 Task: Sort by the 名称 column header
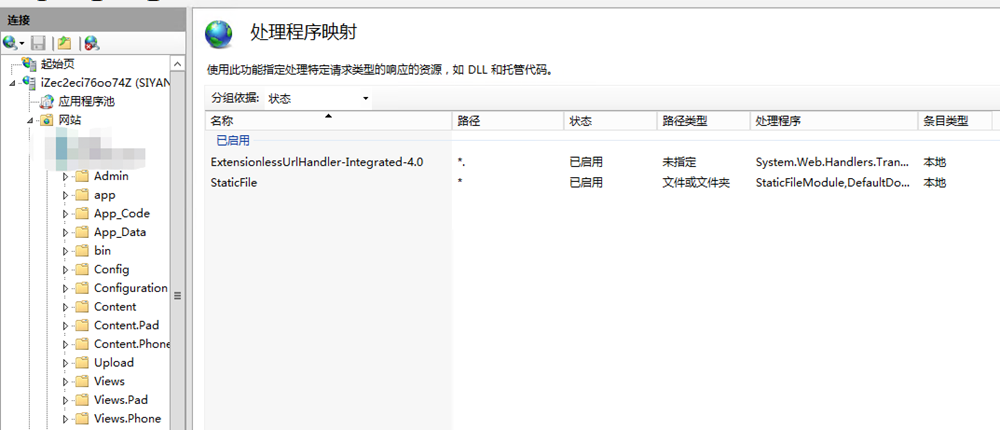[328, 121]
